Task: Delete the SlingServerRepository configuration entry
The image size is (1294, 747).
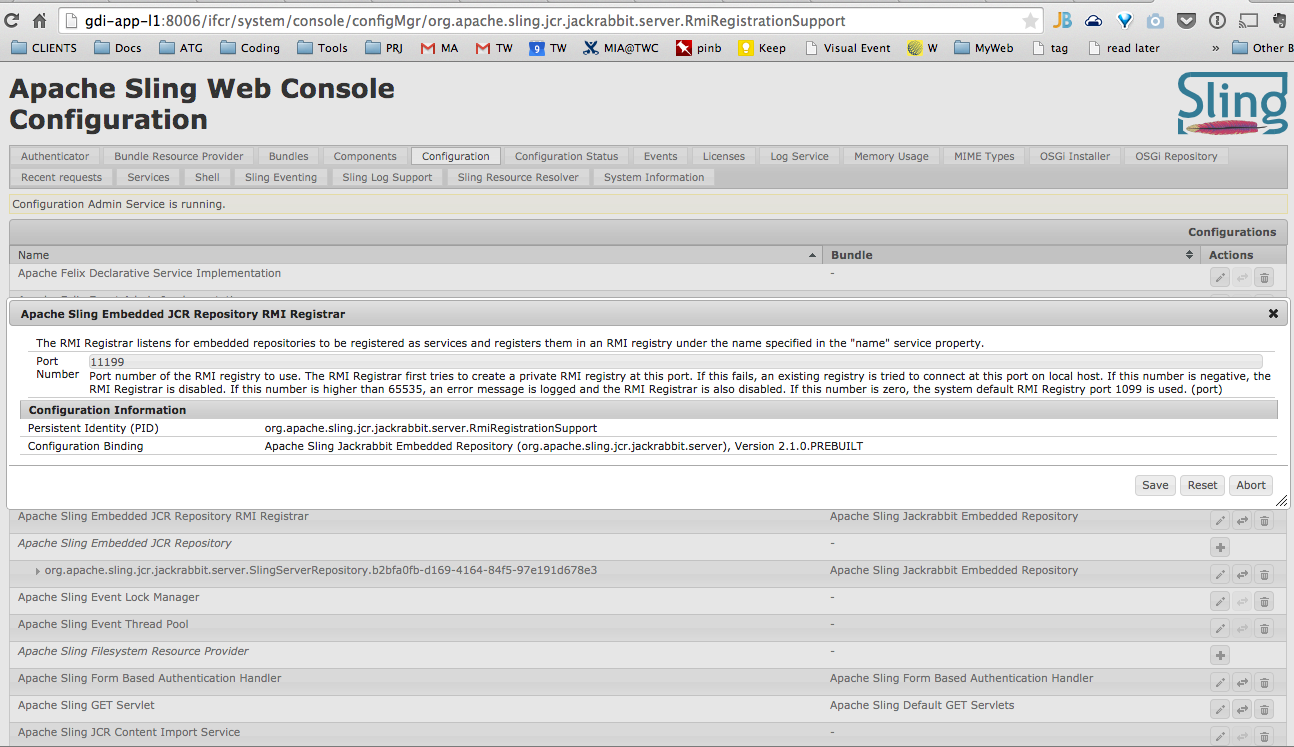Action: tap(1264, 575)
